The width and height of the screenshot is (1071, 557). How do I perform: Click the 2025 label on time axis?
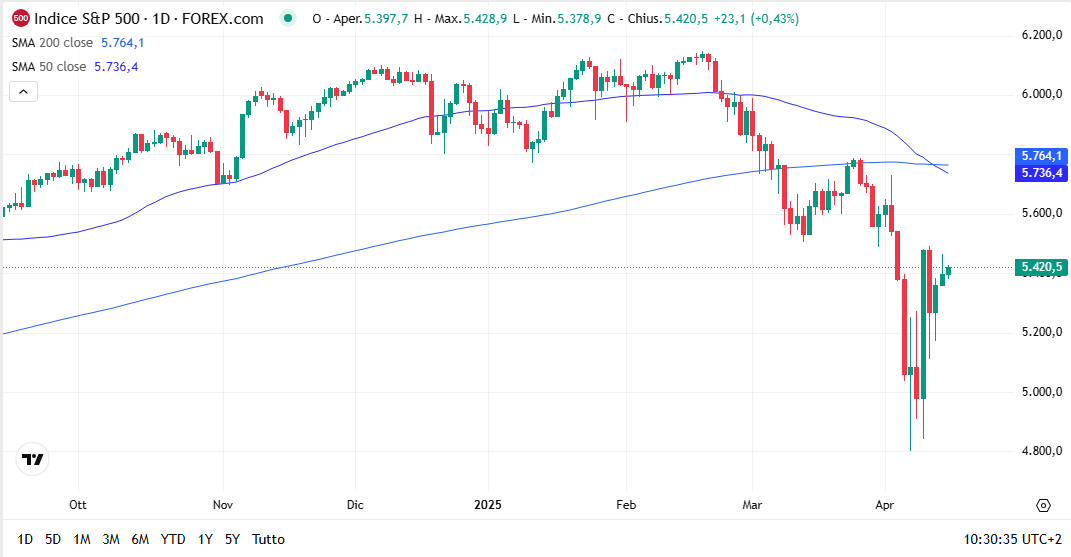point(486,505)
